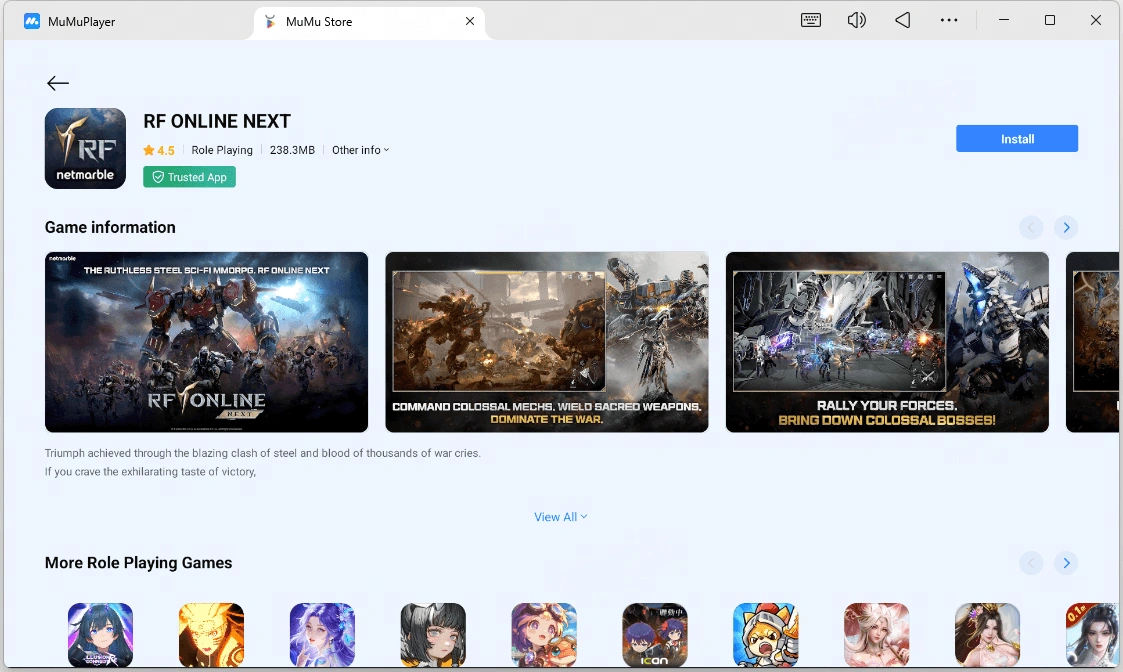Switch to the MuMuPlayer tab
The width and height of the screenshot is (1123, 672).
(69, 21)
